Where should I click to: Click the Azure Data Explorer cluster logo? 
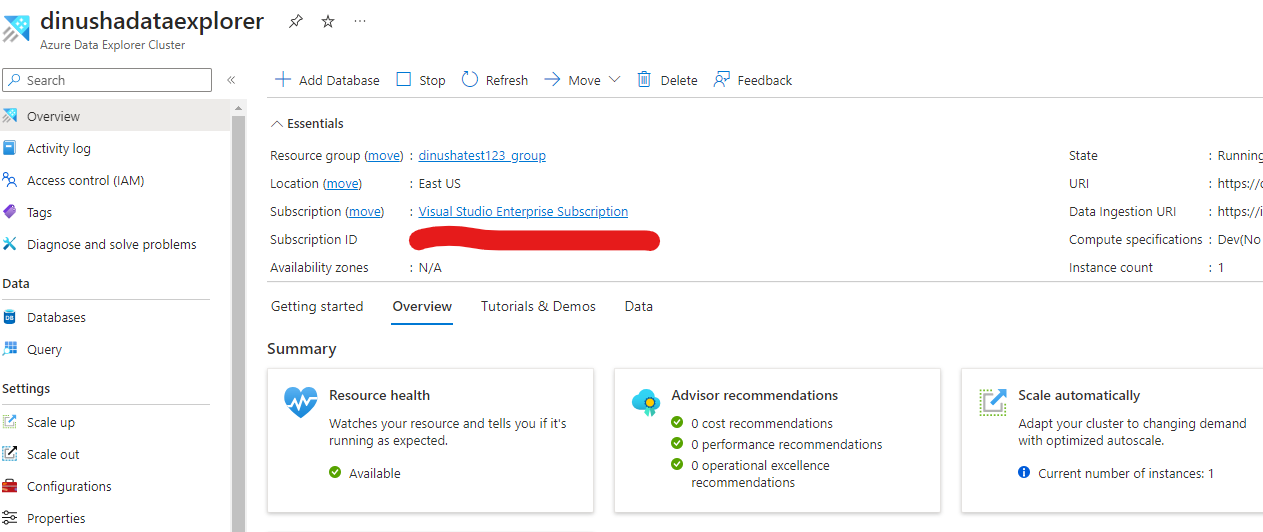point(16,29)
